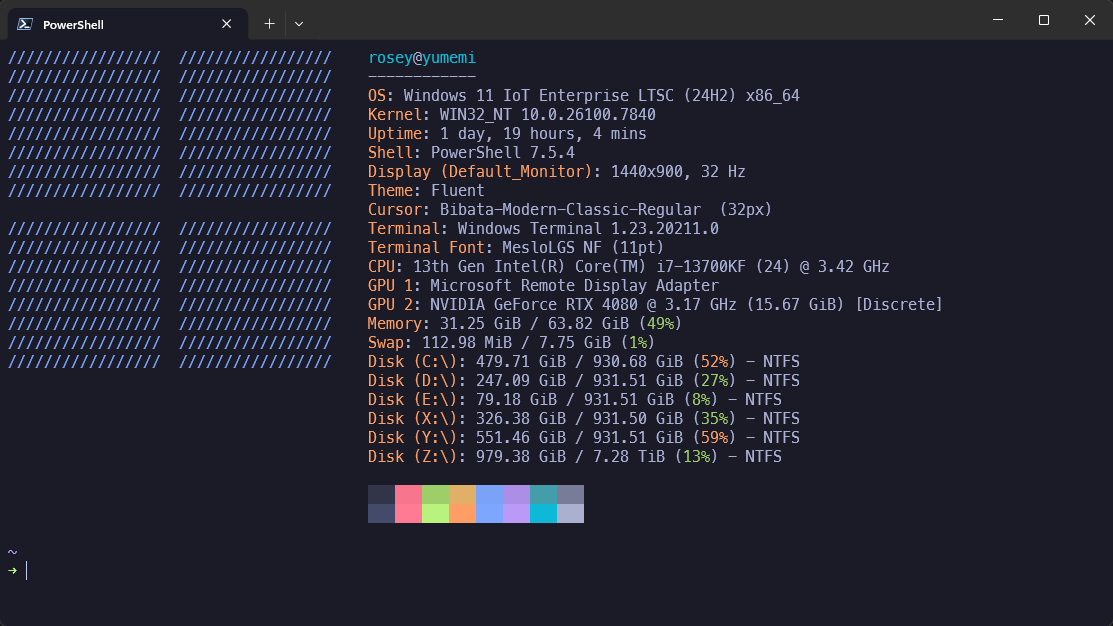1113x626 pixels.
Task: Click the rosey@yumemi header text
Action: point(422,57)
